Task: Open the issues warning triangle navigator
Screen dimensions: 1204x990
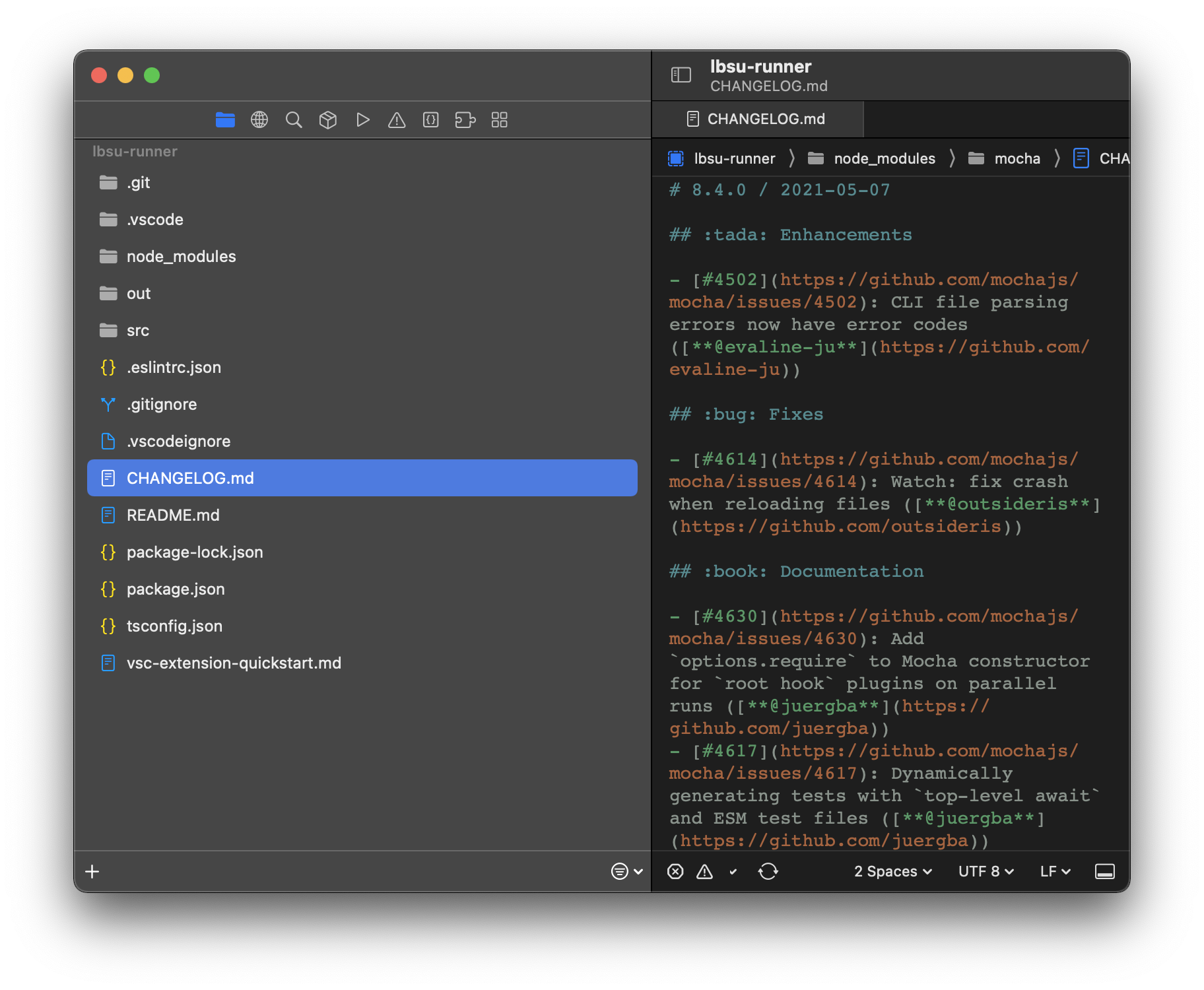Action: (397, 119)
